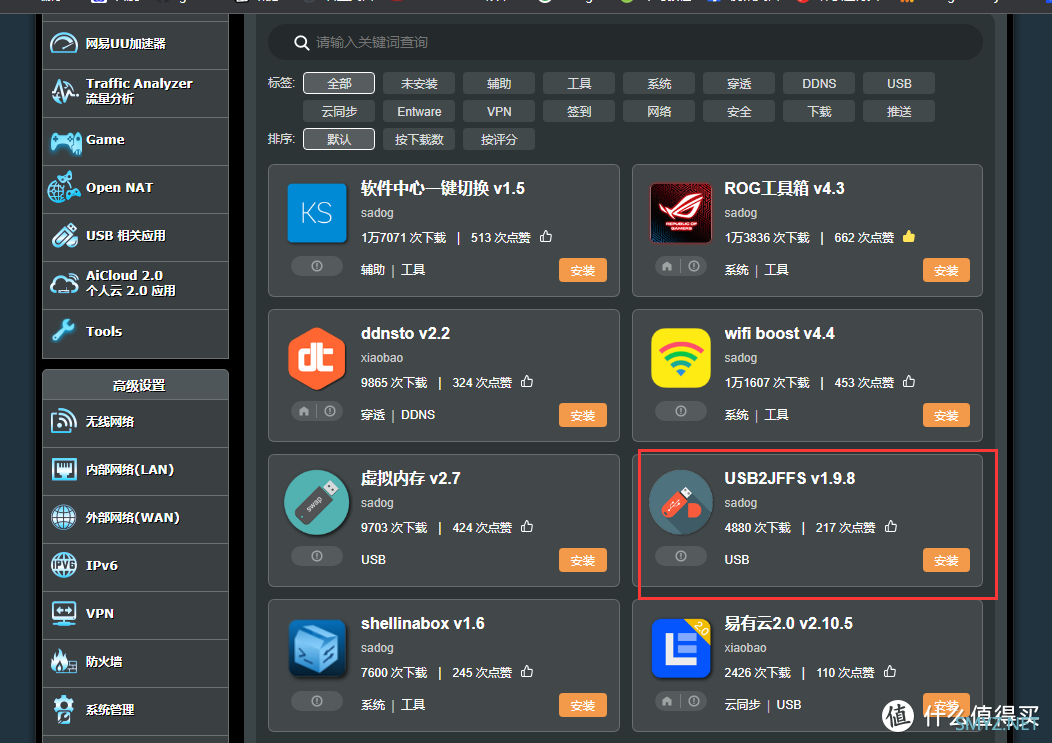
Task: Filter by the 签到 tag
Action: (579, 111)
